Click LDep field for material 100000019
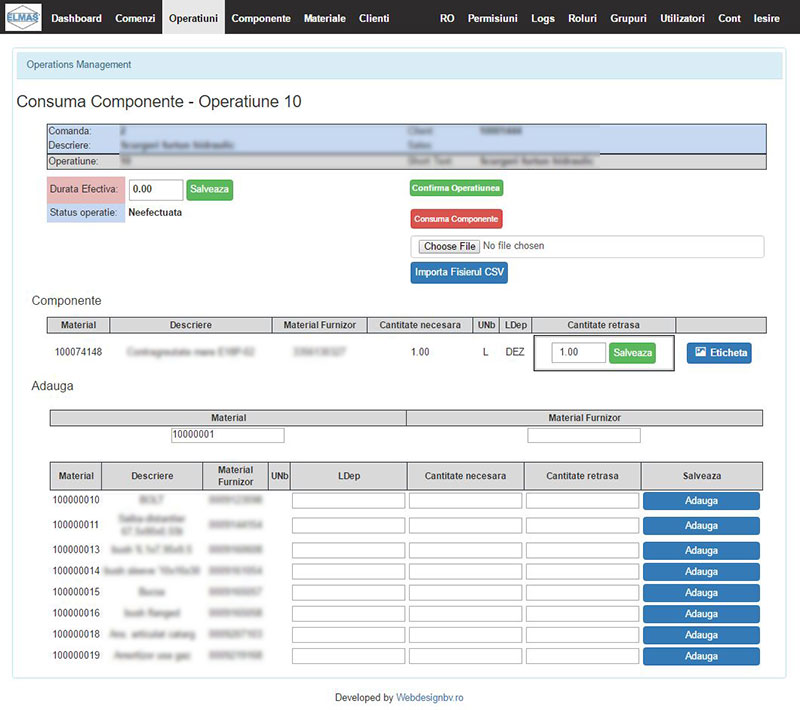This screenshot has width=800, height=710. tap(348, 656)
